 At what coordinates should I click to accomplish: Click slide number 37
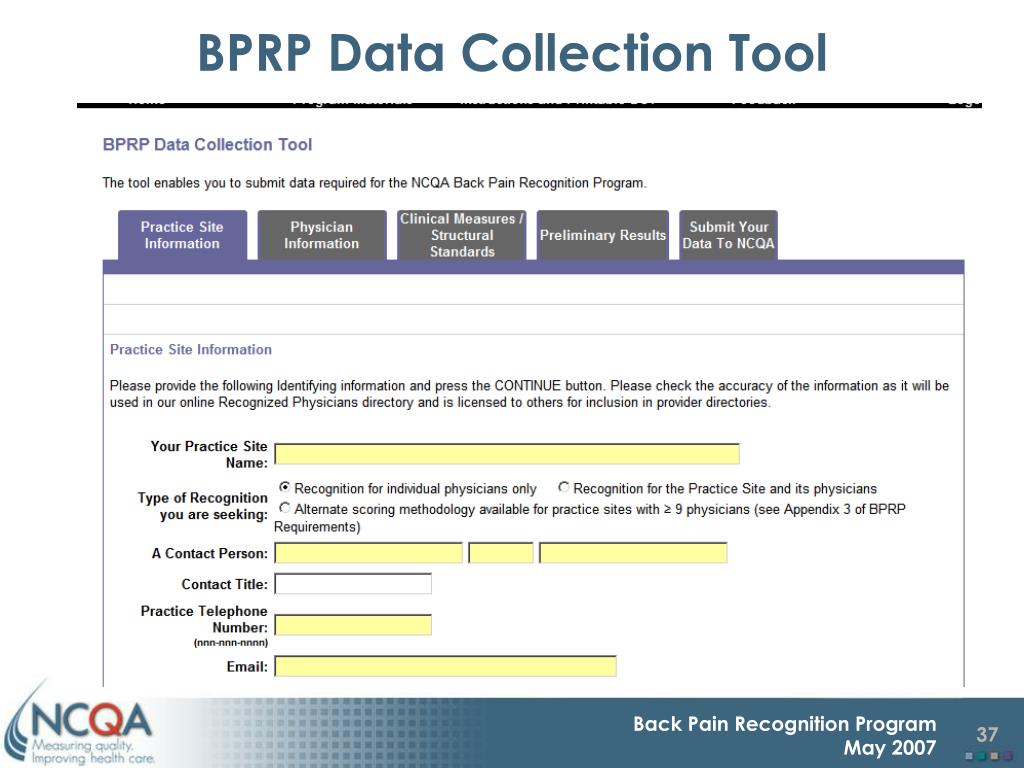pos(987,735)
